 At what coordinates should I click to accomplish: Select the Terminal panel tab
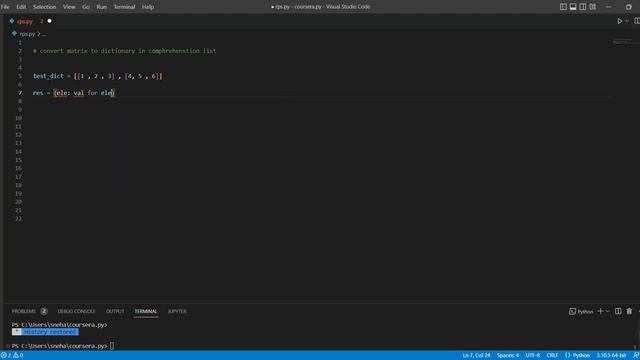click(x=146, y=311)
